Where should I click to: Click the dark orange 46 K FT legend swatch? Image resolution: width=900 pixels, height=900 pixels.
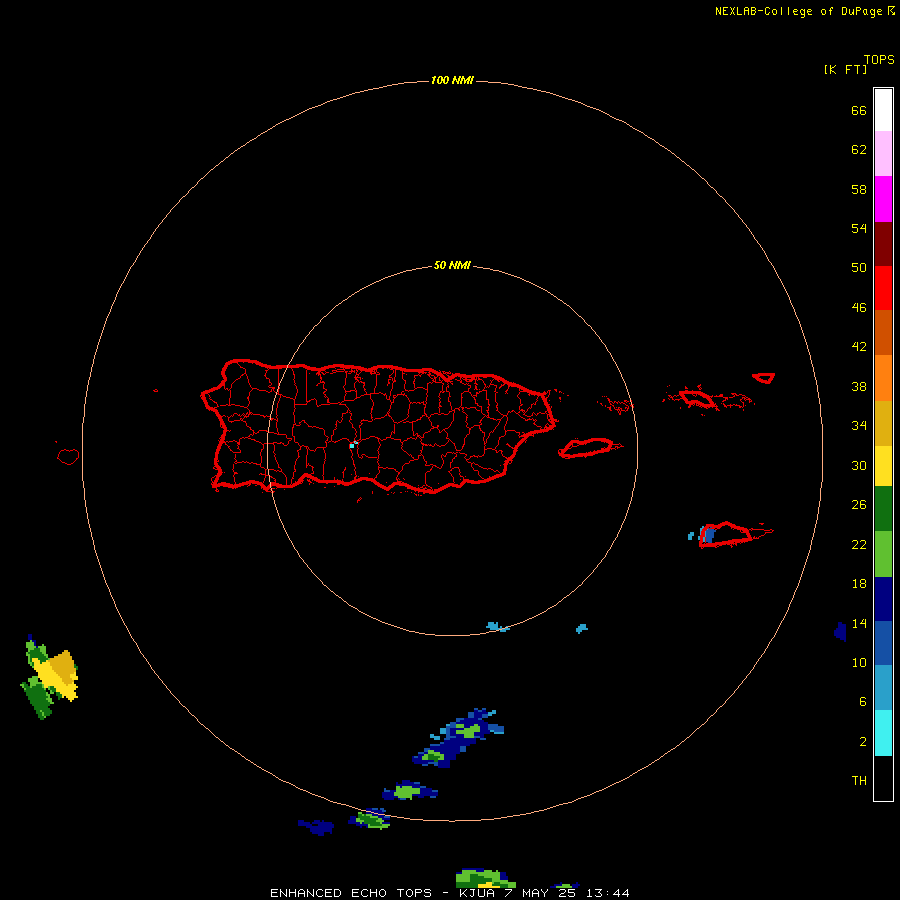point(883,332)
